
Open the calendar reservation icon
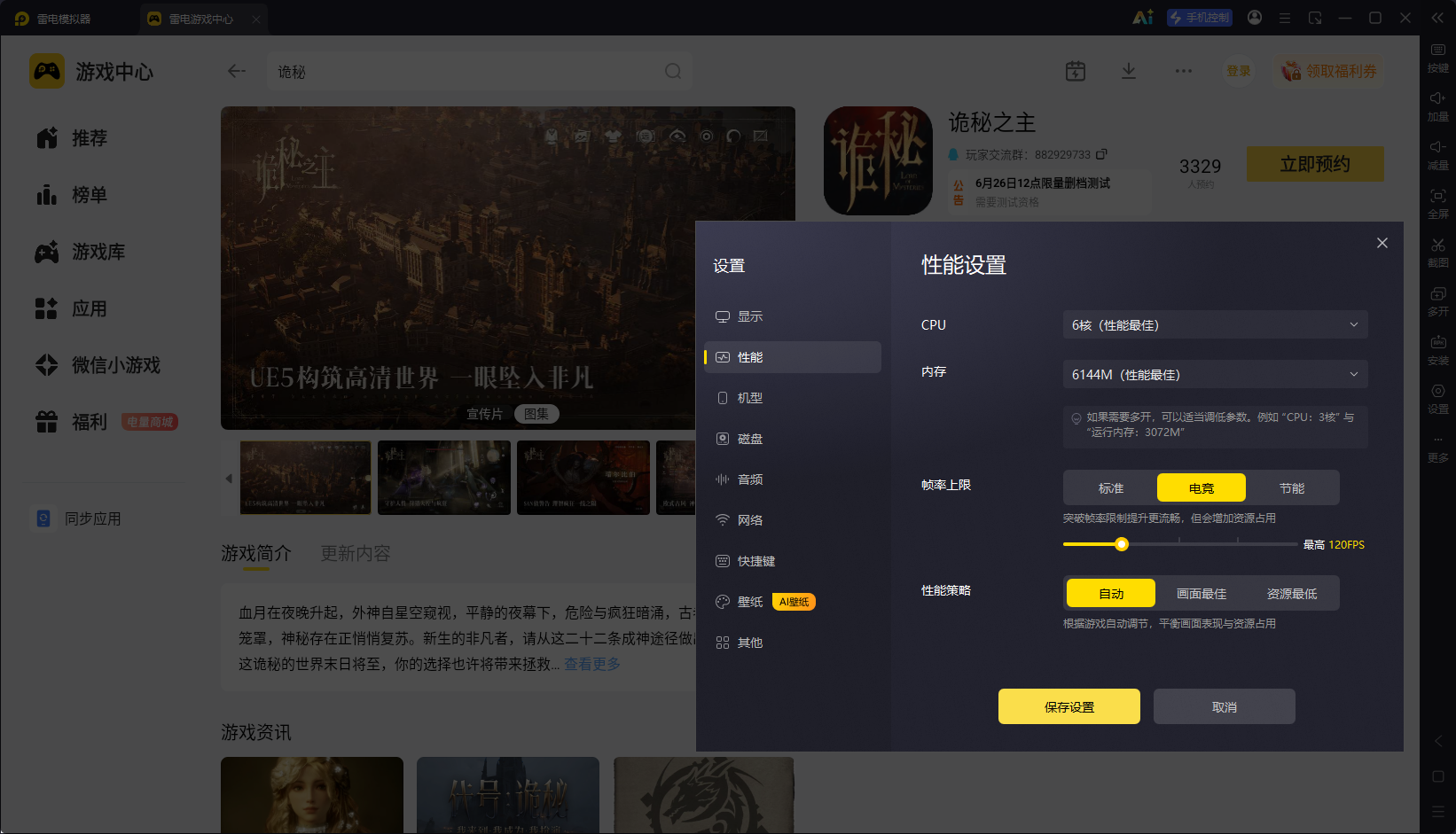[x=1076, y=71]
